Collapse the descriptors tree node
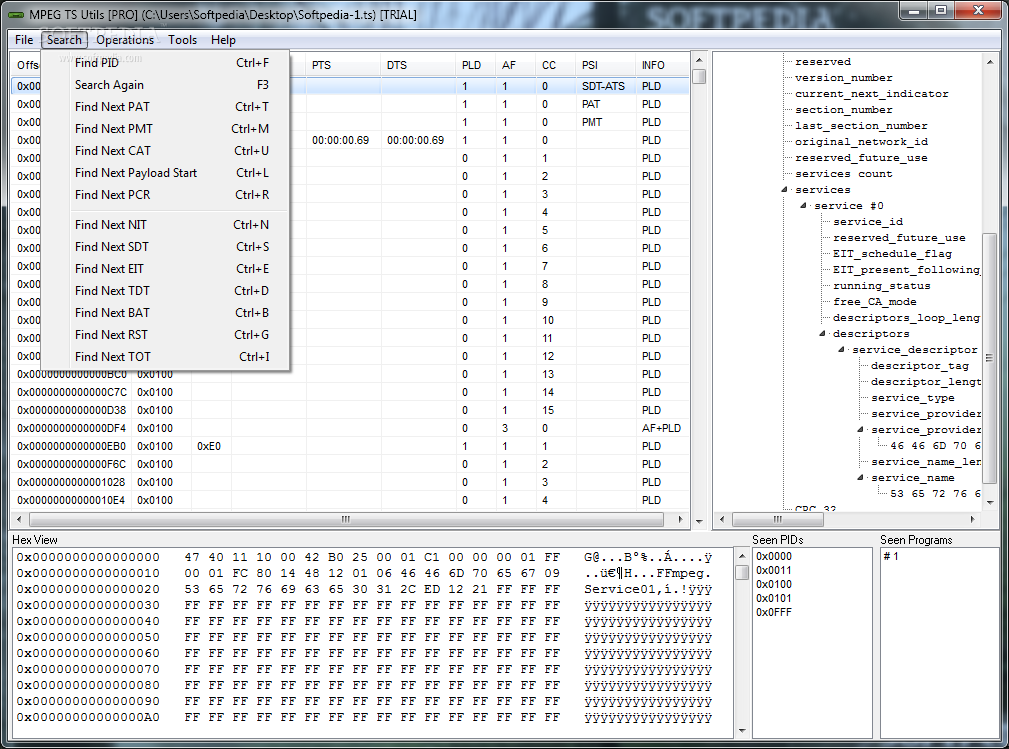 pos(822,334)
